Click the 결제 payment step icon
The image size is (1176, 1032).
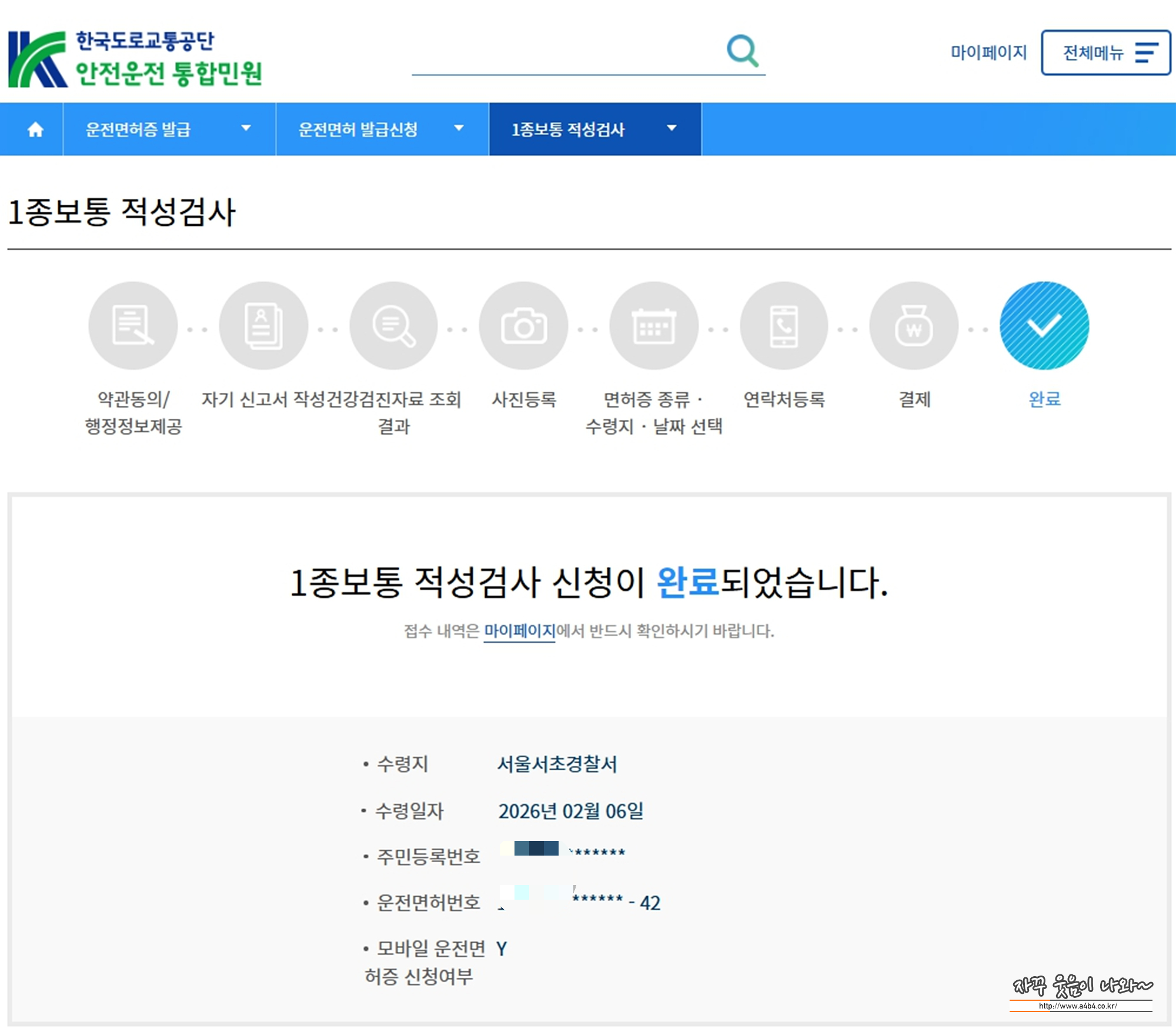914,325
